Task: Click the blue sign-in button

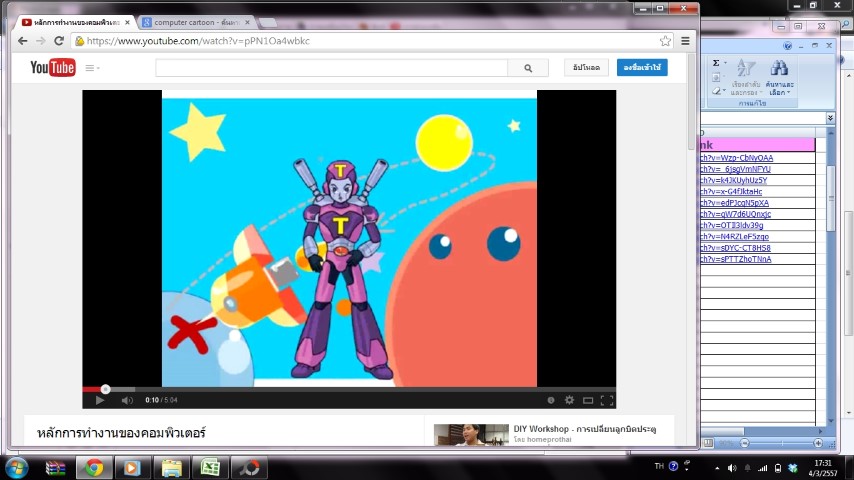Action: coord(642,68)
